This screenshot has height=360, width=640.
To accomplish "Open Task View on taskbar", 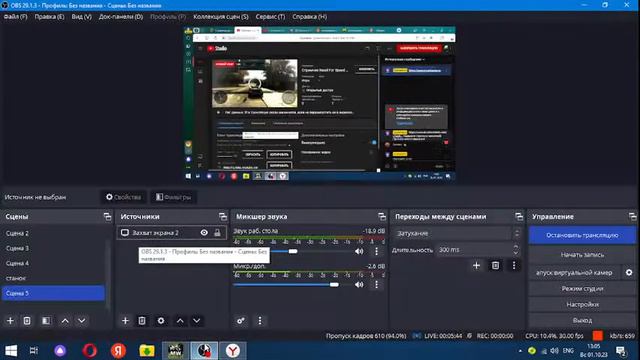I will pyautogui.click(x=34, y=351).
